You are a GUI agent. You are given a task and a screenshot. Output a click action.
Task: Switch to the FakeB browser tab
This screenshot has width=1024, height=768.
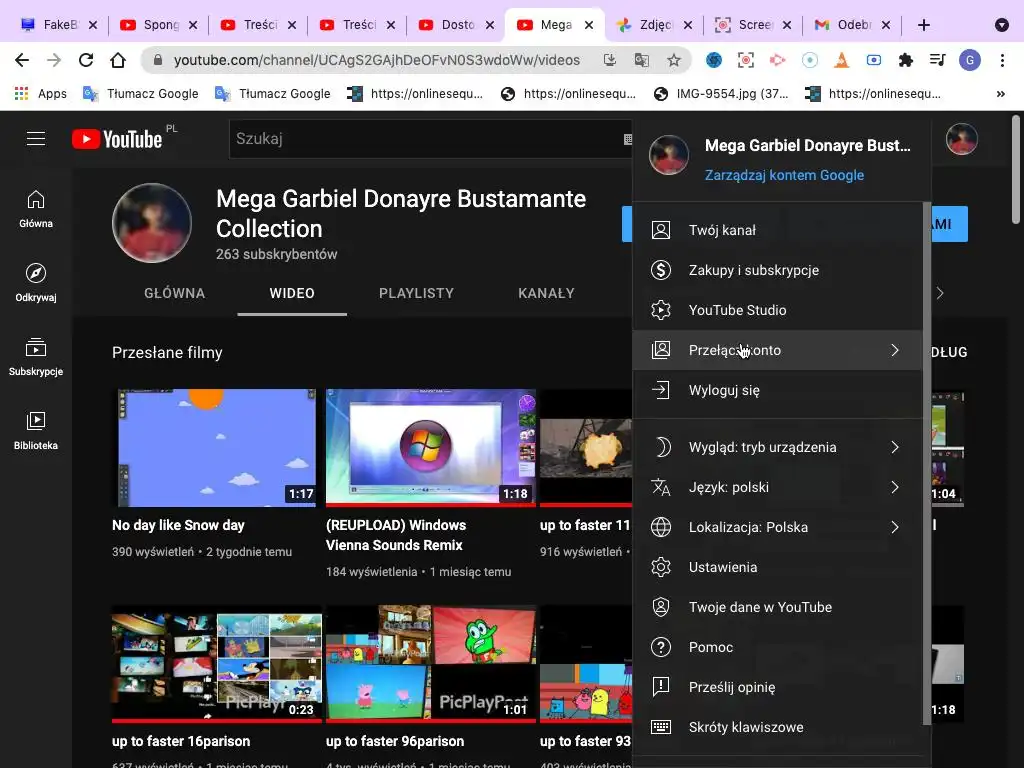click(x=59, y=25)
